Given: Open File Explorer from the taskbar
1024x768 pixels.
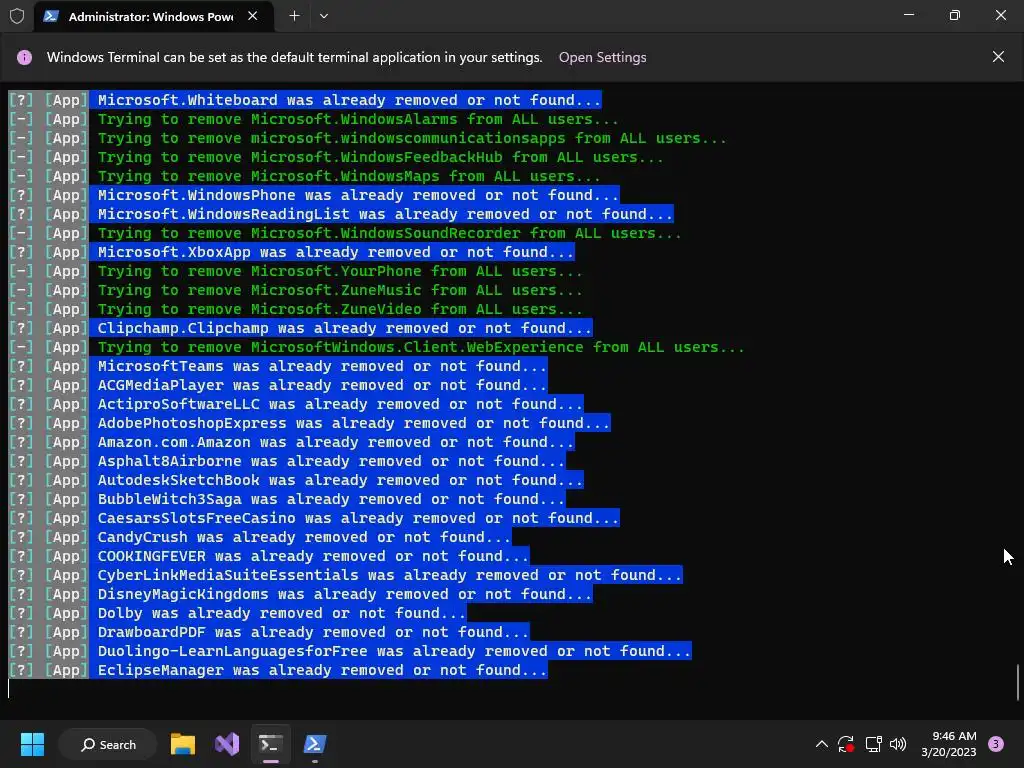Looking at the screenshot, I should click(x=183, y=744).
